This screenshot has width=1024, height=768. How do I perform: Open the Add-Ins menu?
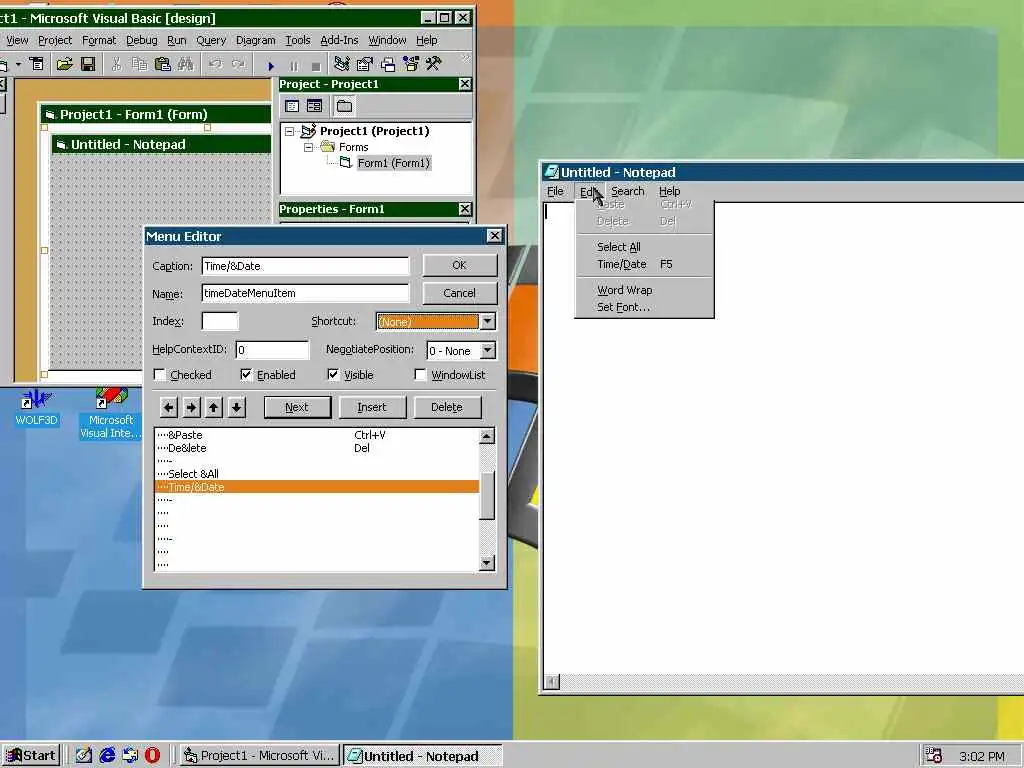pyautogui.click(x=339, y=40)
